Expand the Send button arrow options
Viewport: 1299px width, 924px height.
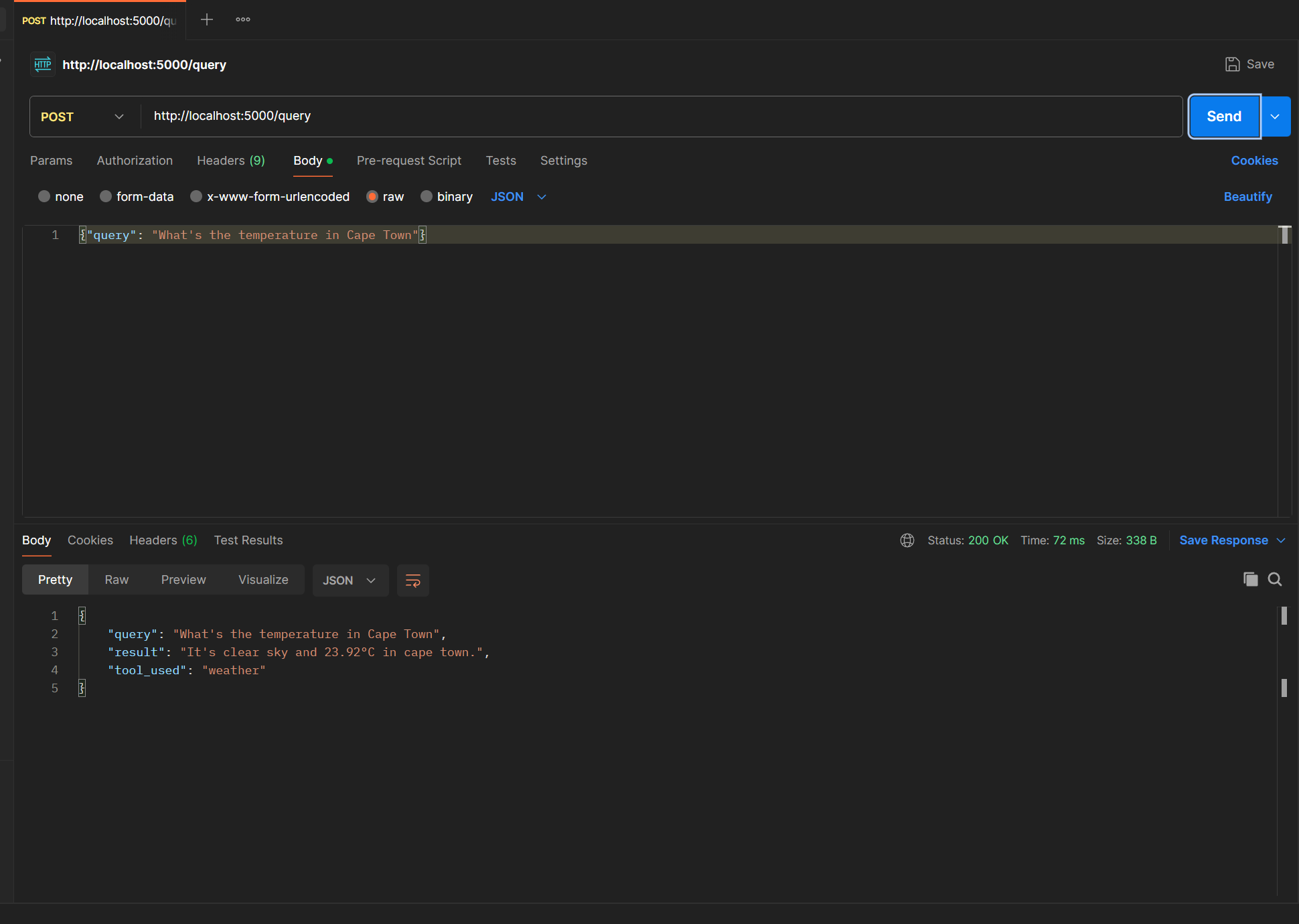click(x=1276, y=117)
